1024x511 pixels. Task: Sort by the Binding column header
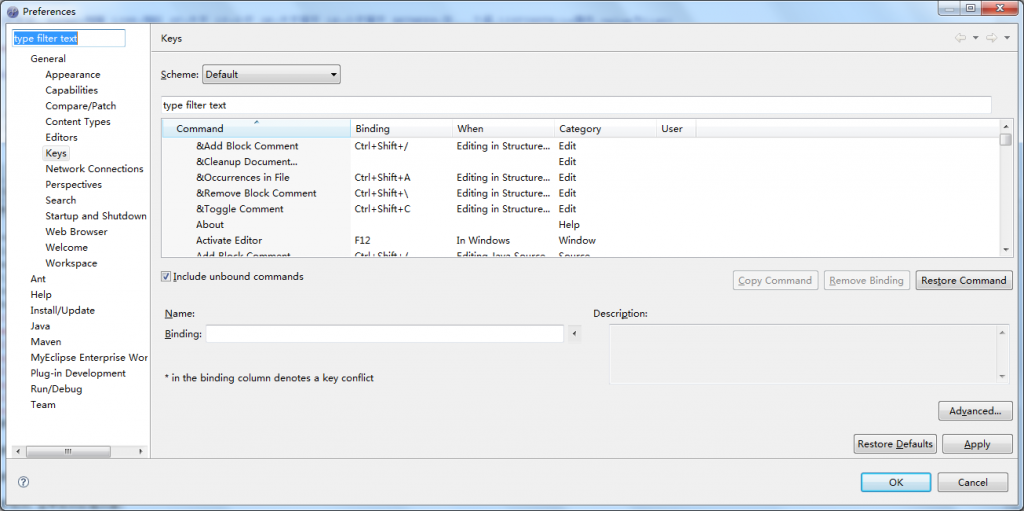(402, 129)
